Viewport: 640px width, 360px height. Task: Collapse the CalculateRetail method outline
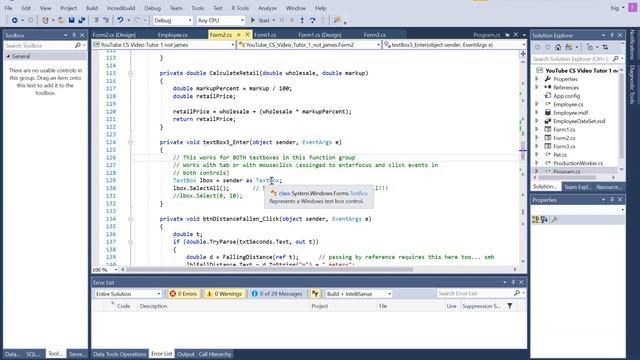130,73
